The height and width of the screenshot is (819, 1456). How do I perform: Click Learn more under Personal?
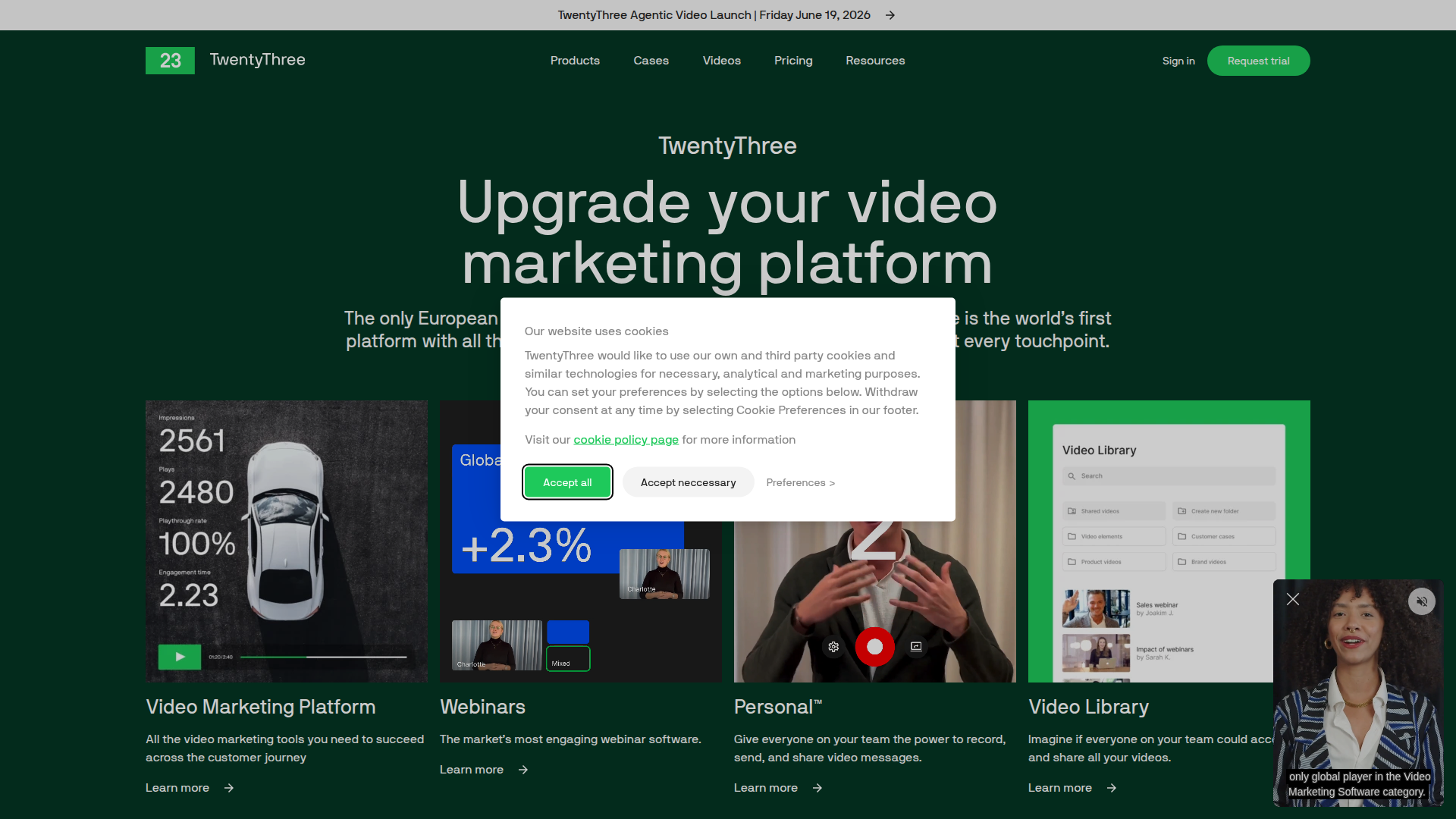coord(766,788)
